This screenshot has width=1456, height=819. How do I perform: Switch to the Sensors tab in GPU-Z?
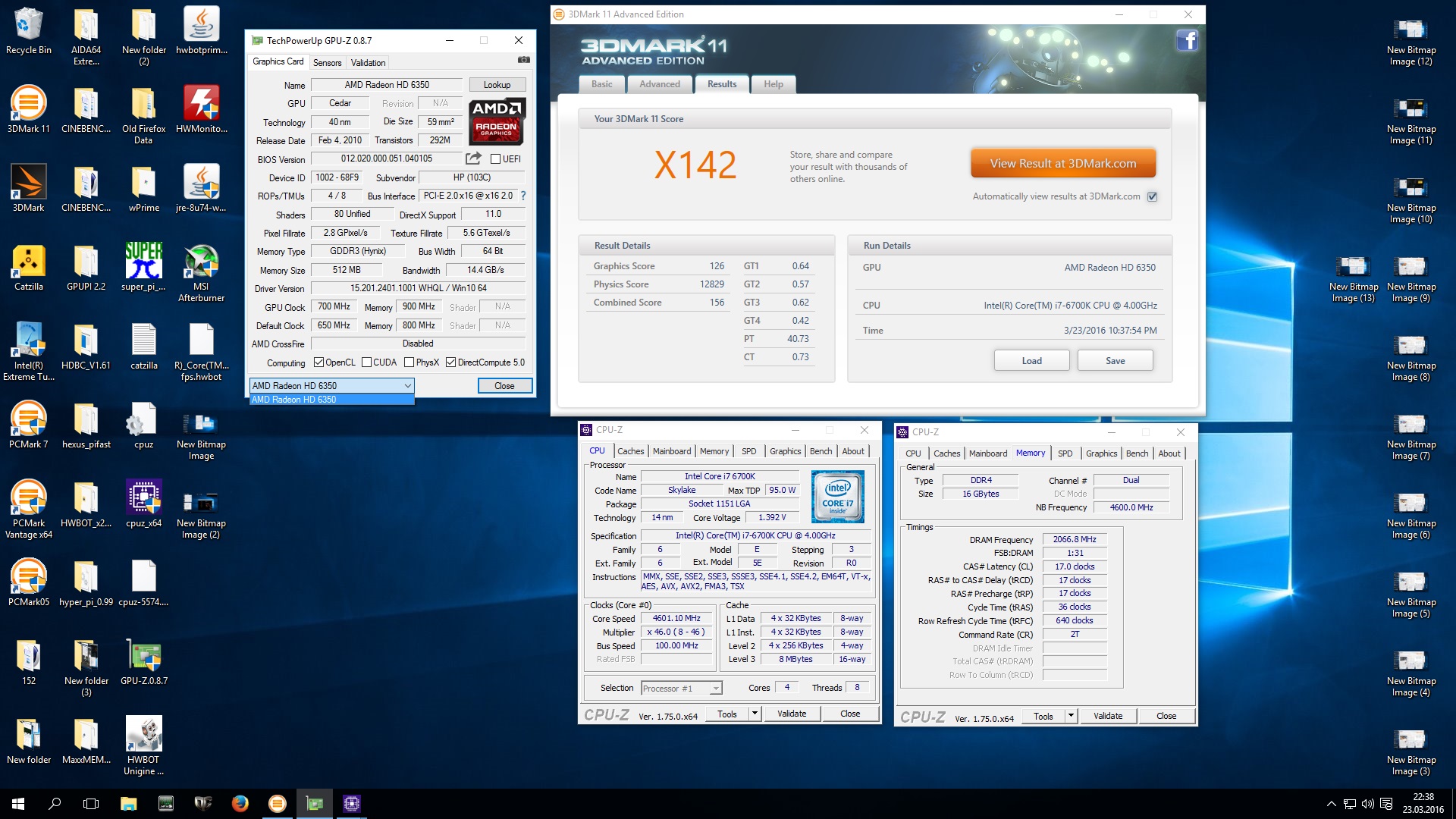(327, 63)
